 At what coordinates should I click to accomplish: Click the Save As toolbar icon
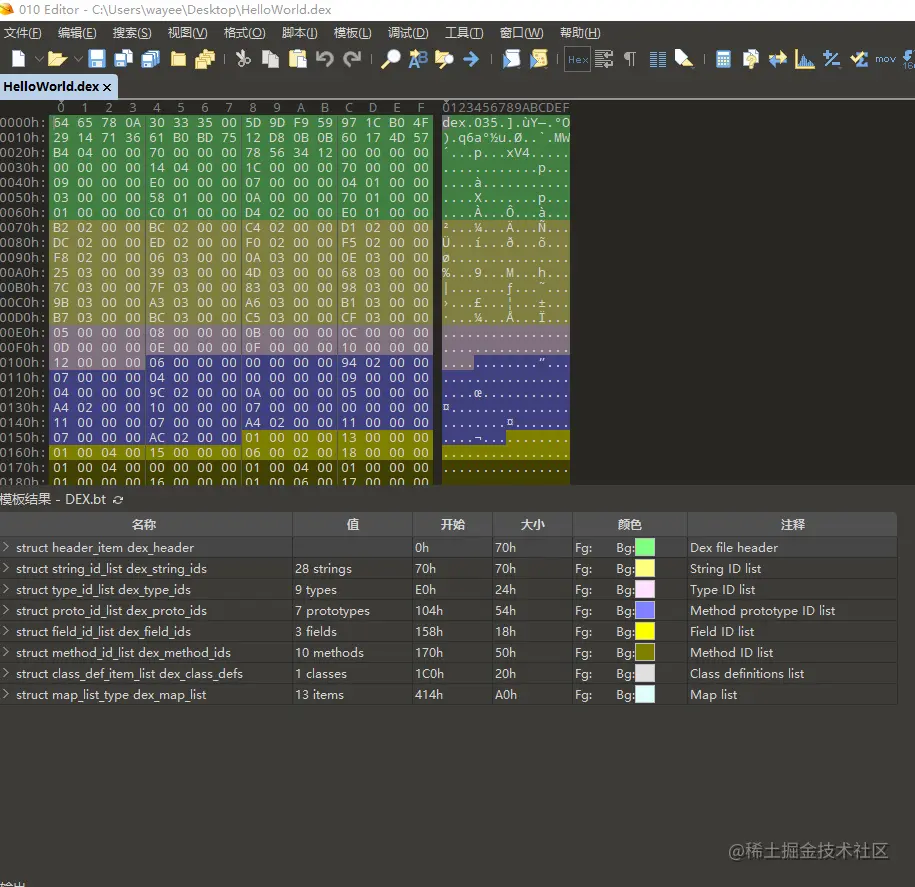click(x=123, y=59)
